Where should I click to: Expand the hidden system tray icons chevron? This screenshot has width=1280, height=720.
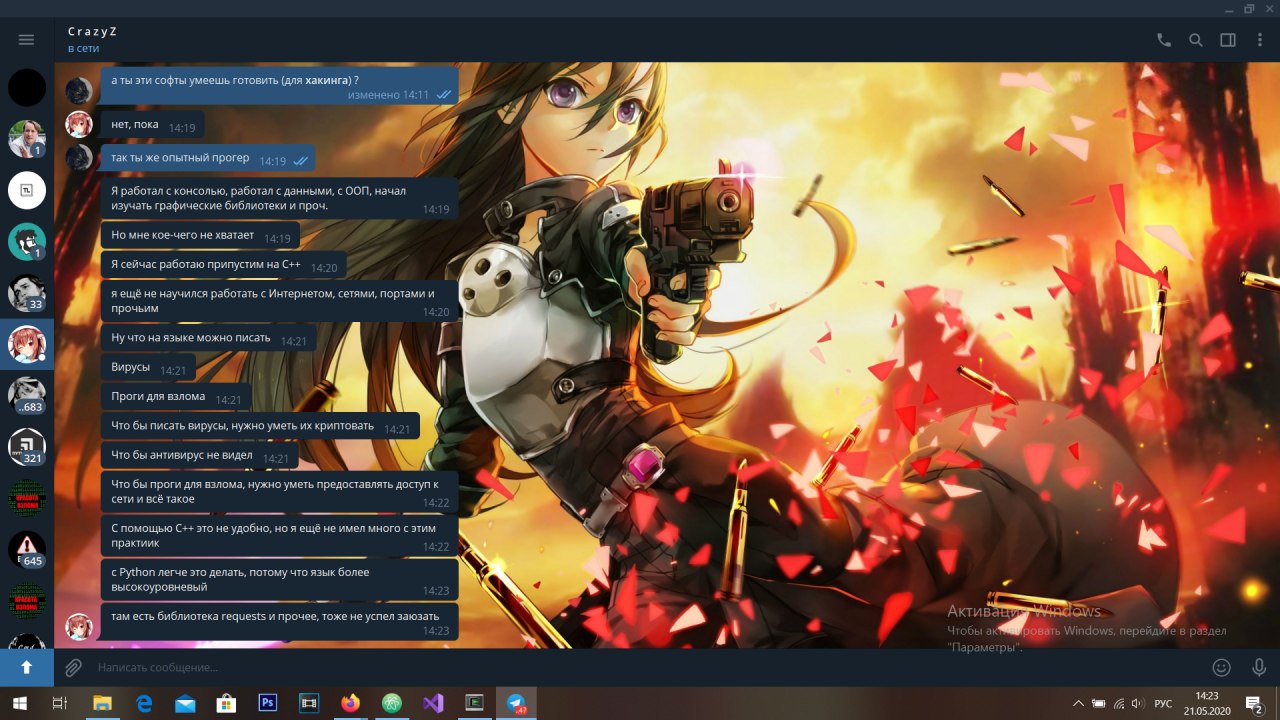click(1078, 703)
